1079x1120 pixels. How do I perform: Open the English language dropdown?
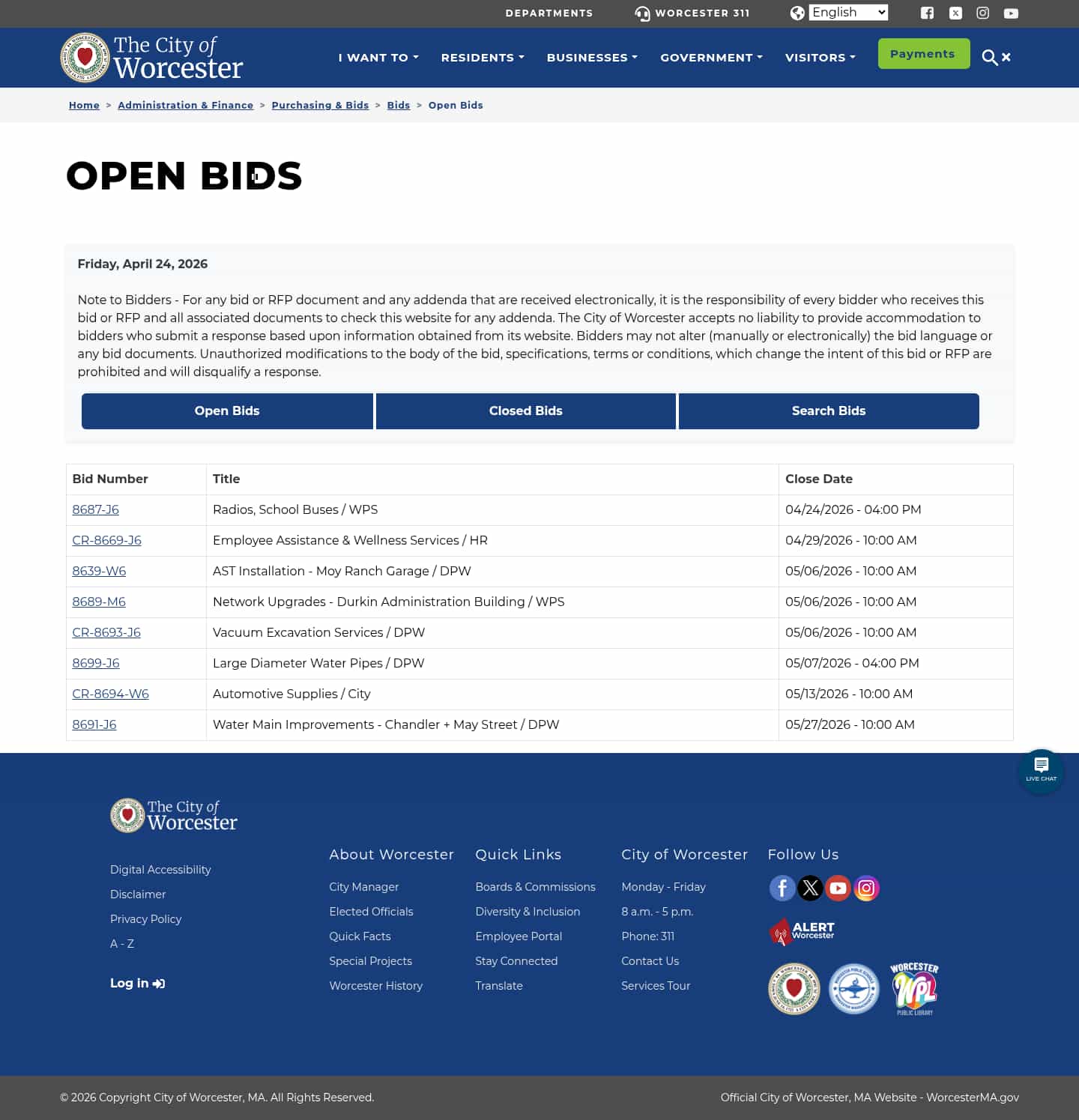tap(848, 12)
